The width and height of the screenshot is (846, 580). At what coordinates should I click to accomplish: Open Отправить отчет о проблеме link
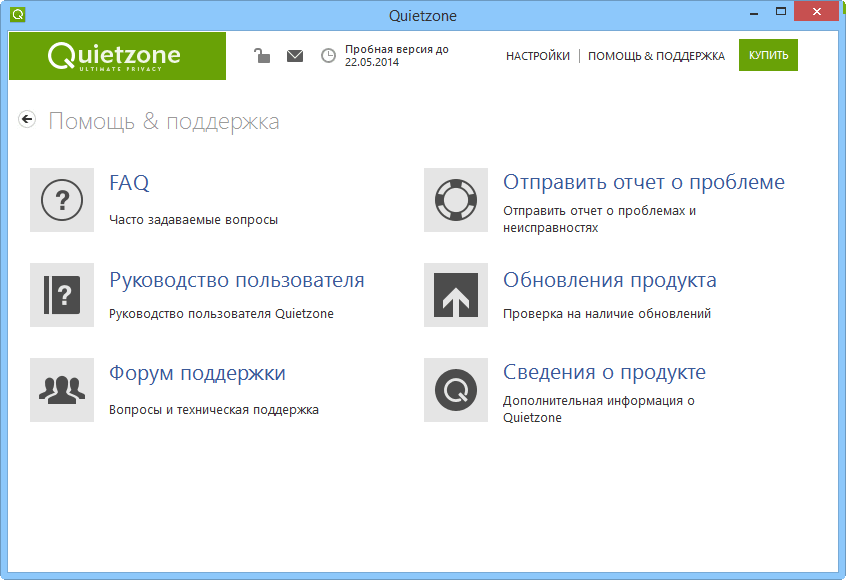pos(644,183)
